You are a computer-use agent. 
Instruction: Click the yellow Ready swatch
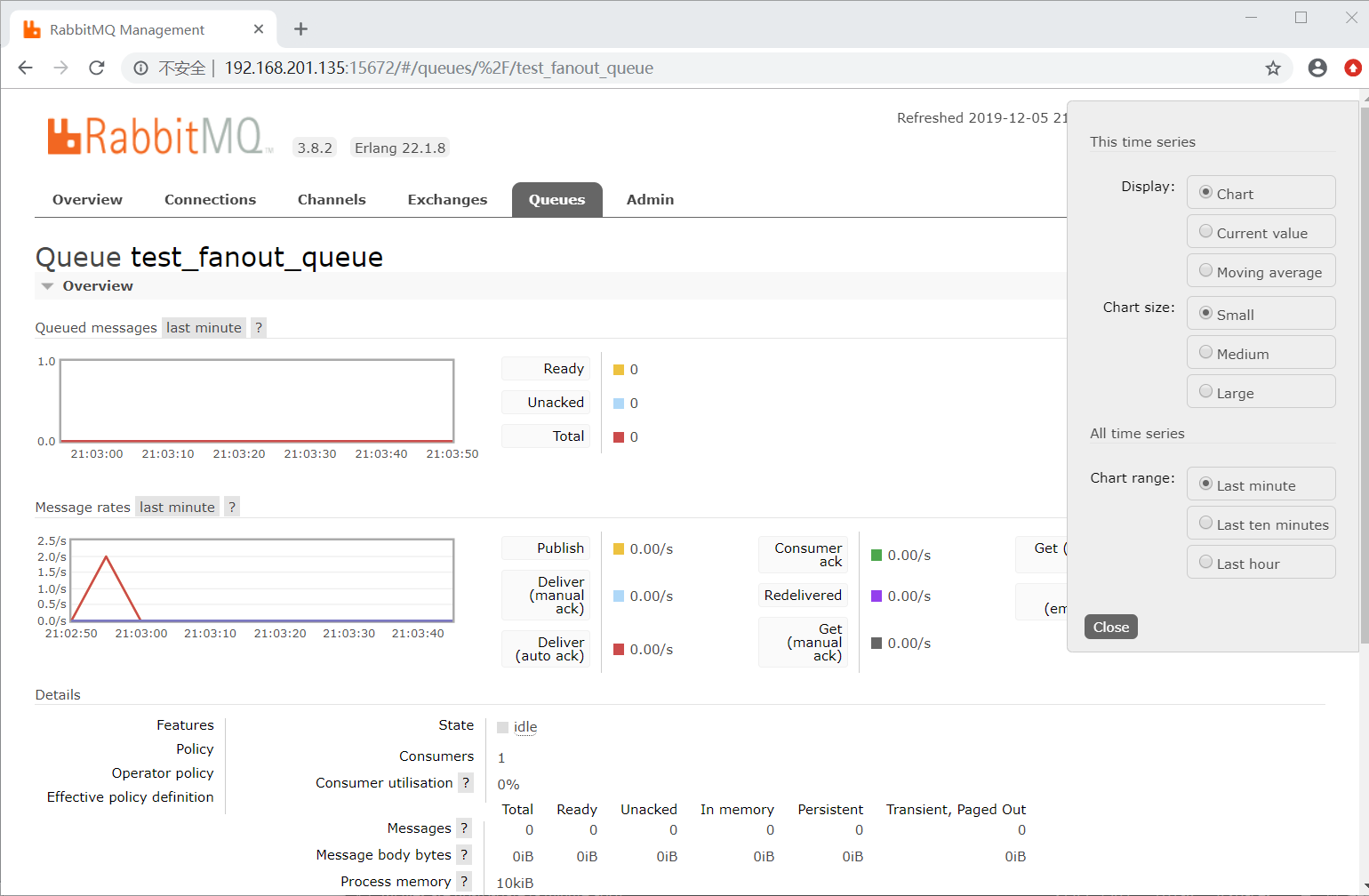point(619,370)
